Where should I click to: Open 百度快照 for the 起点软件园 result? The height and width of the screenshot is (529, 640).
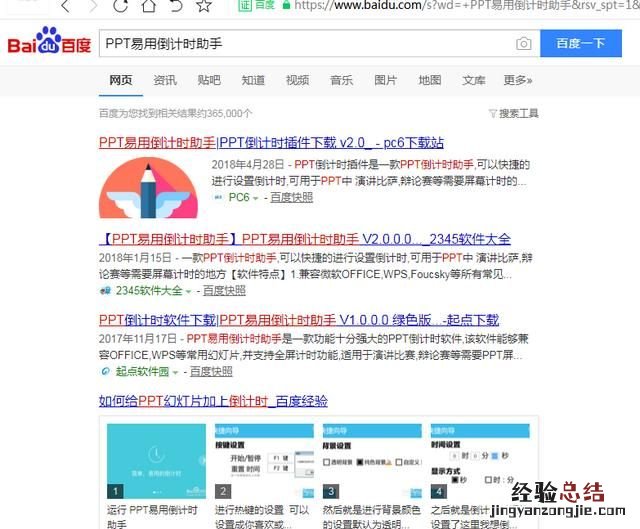[211, 371]
